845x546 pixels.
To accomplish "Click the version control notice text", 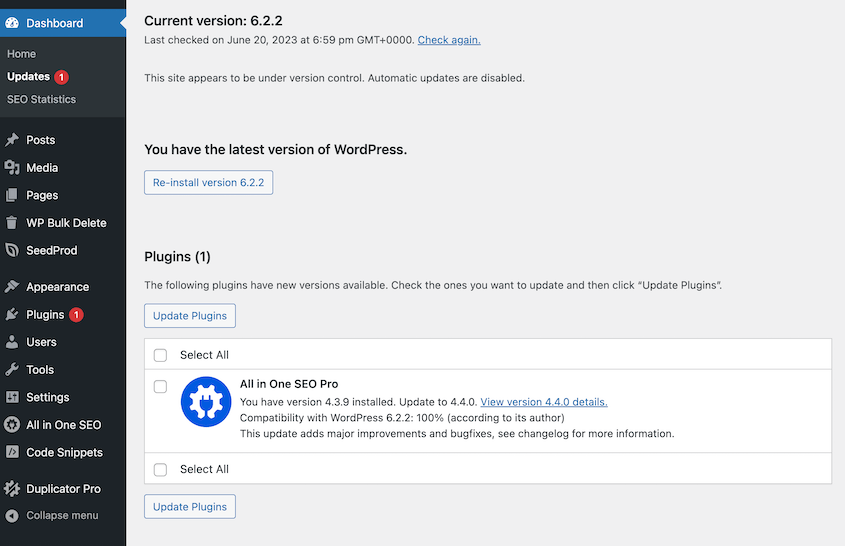I will click(334, 78).
